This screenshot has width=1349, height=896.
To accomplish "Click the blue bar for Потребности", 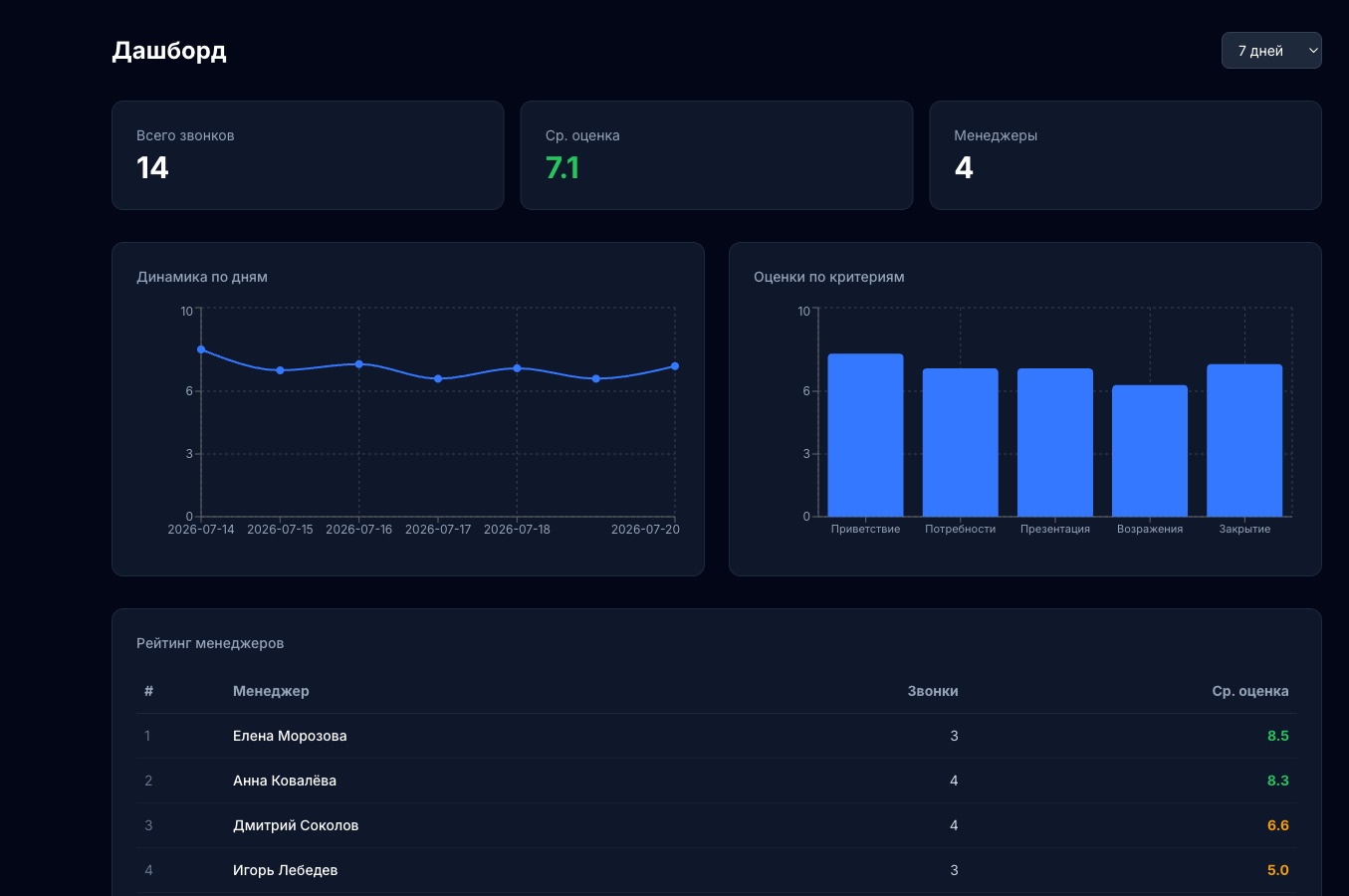I will (961, 443).
